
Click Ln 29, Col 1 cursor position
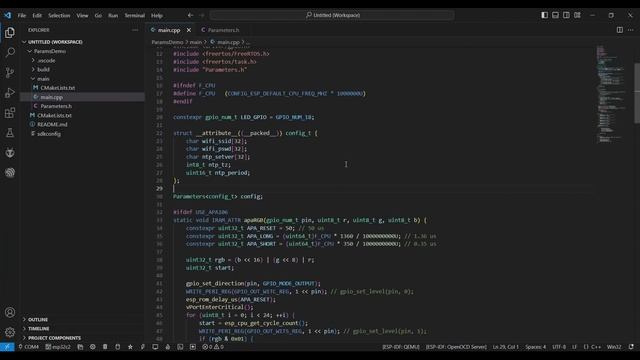coord(505,347)
